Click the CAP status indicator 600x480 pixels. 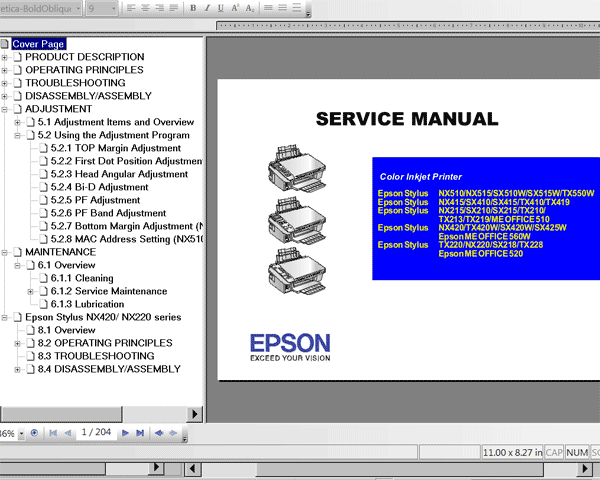(554, 453)
